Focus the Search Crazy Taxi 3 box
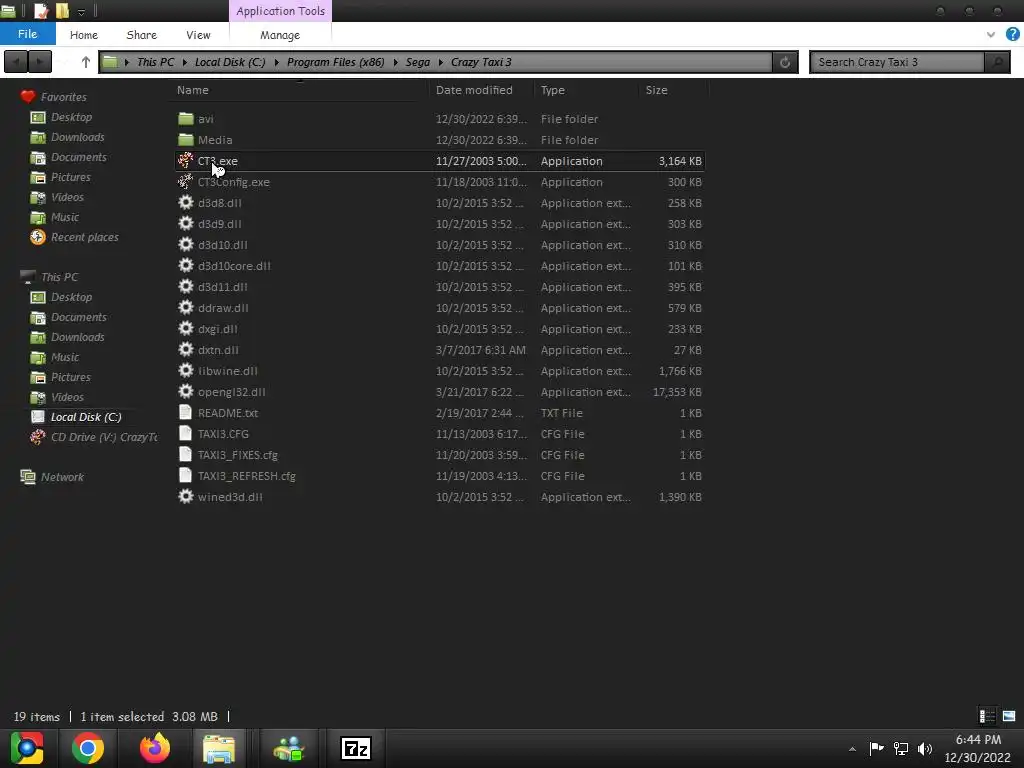This screenshot has width=1024, height=768. [x=897, y=62]
